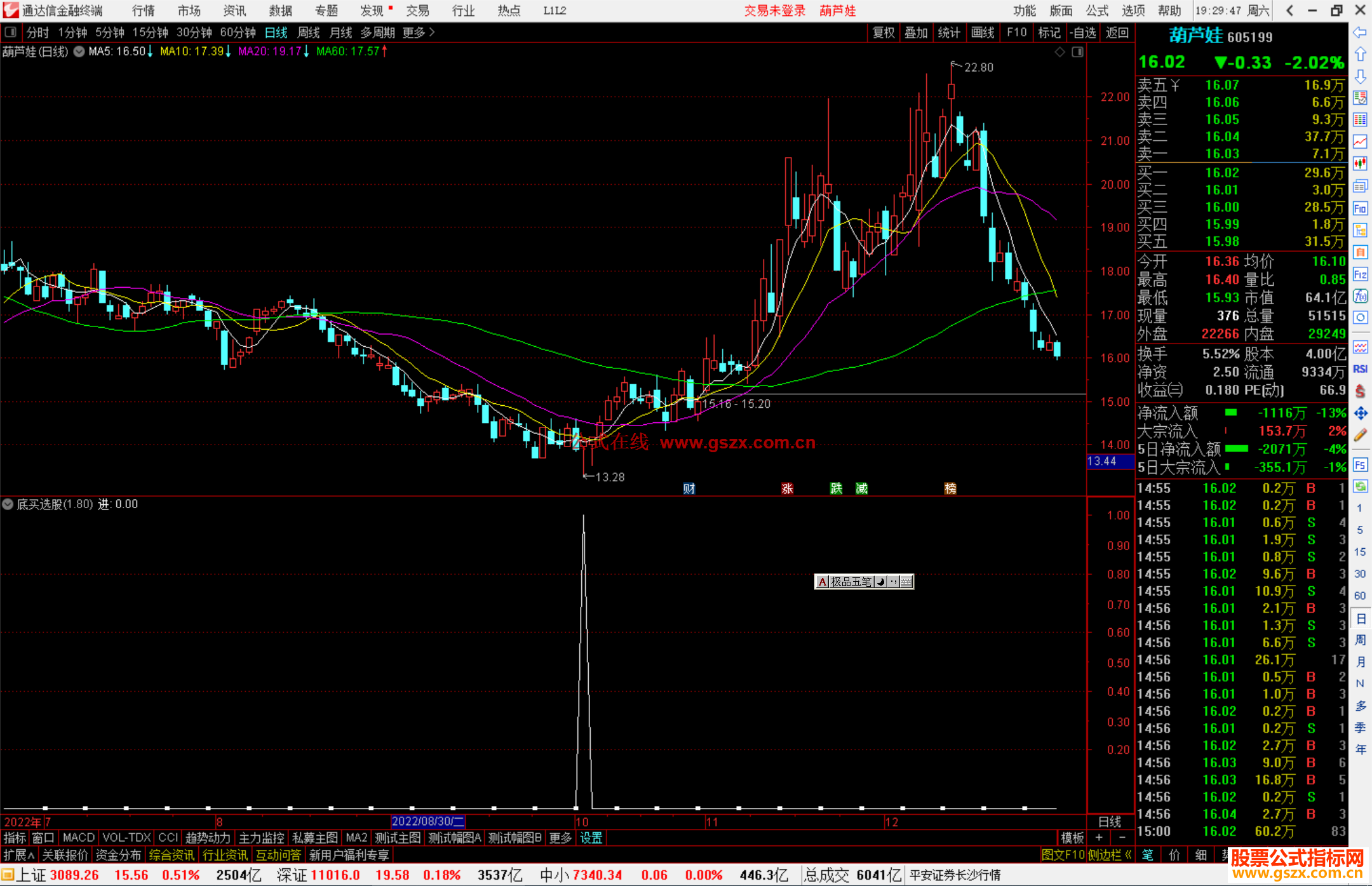Toggle the diamond marker icon at chart top-right
The image size is (1372, 886).
pos(1059,52)
